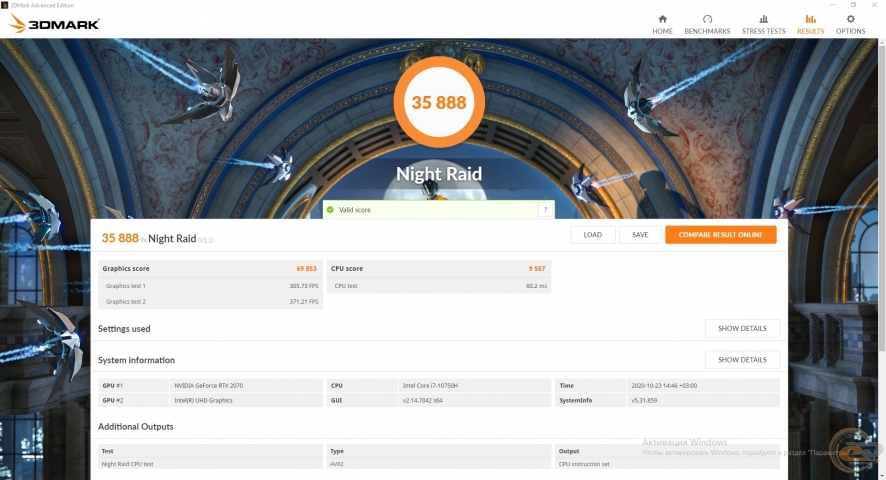
Task: Open the Options gear menu
Action: point(850,25)
